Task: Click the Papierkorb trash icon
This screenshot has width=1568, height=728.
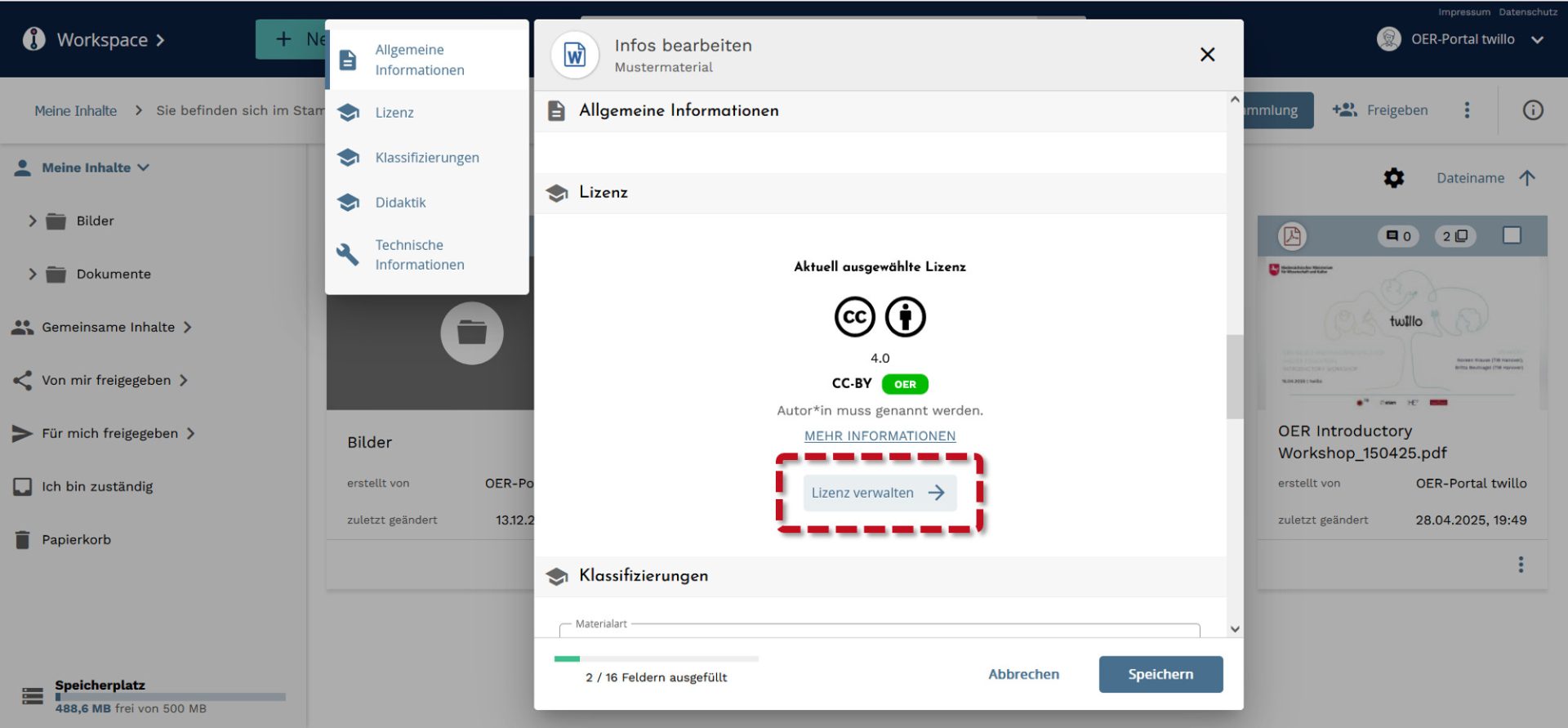Action: tap(23, 539)
